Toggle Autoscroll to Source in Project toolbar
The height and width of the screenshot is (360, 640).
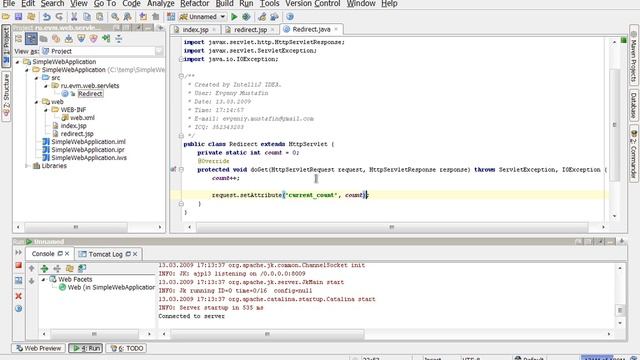click(56, 39)
